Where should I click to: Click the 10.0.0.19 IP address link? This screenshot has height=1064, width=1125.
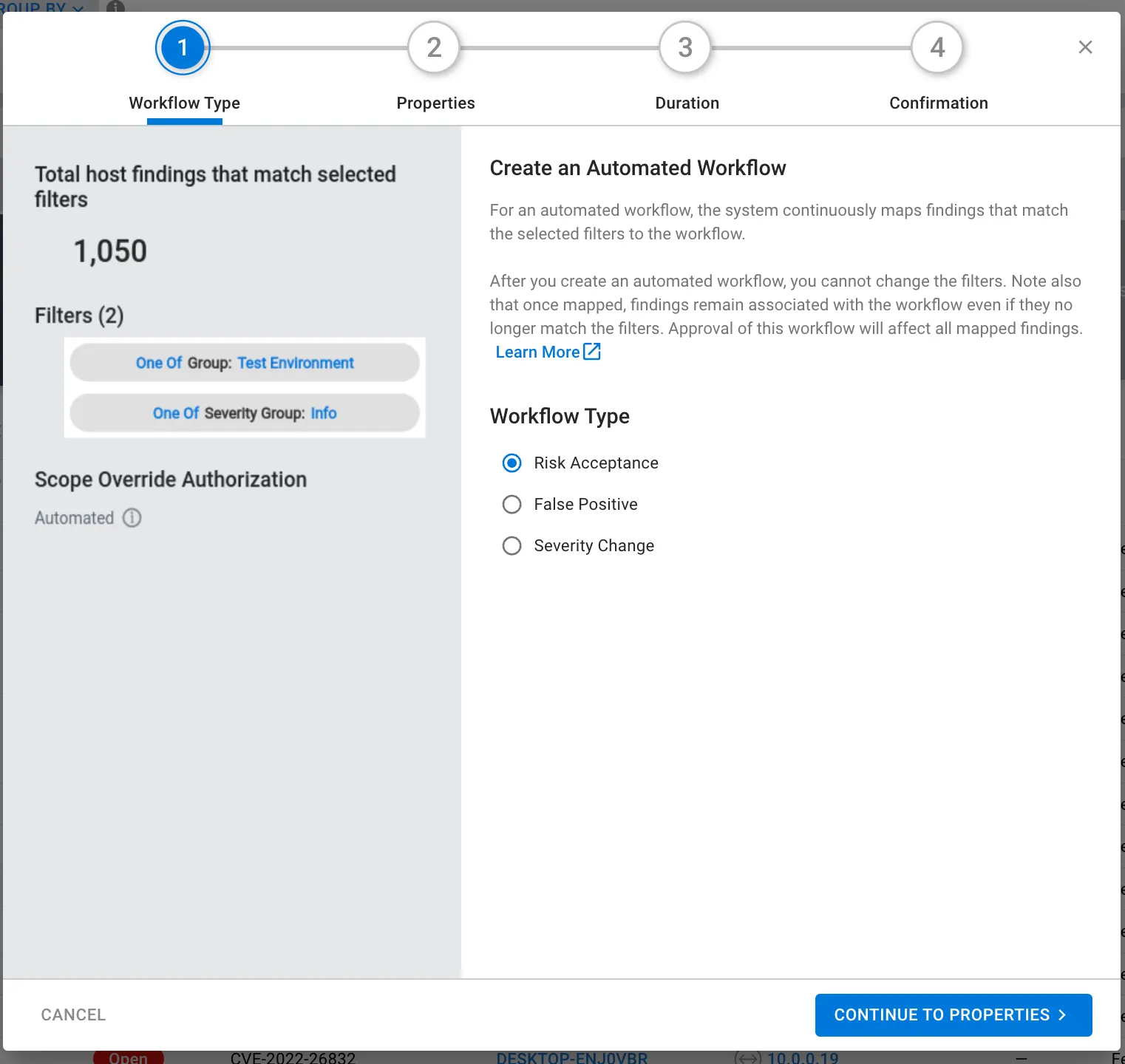(803, 1057)
